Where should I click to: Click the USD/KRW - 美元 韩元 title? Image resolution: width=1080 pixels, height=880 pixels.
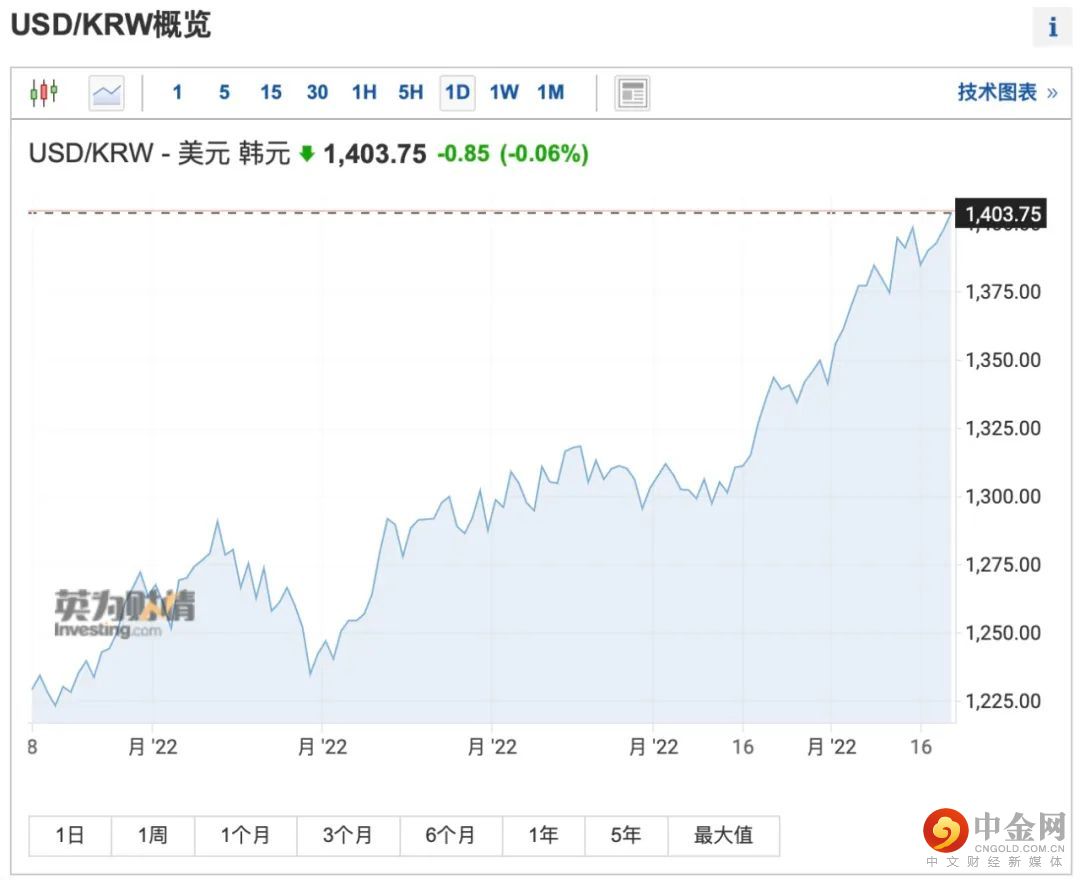tap(159, 153)
